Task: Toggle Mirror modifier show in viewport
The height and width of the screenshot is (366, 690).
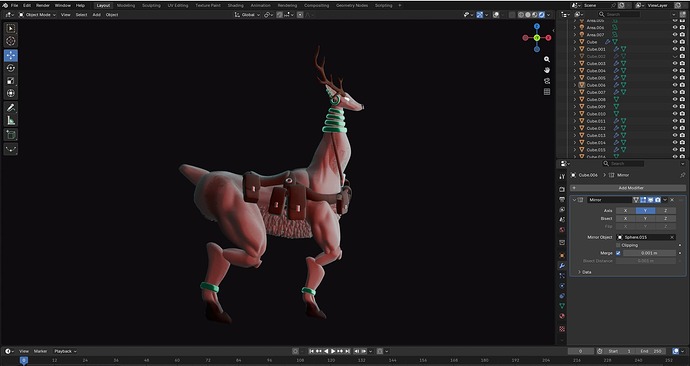Action: (650, 200)
